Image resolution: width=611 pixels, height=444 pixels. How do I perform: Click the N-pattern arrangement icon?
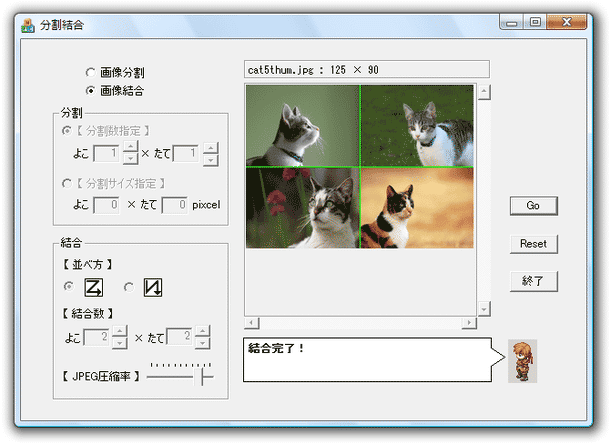click(153, 287)
